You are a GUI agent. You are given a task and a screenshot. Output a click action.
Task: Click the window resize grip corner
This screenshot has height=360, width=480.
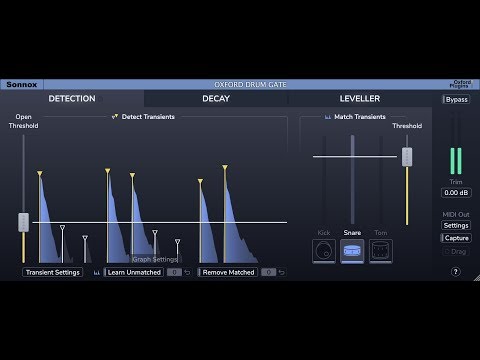coord(477,278)
